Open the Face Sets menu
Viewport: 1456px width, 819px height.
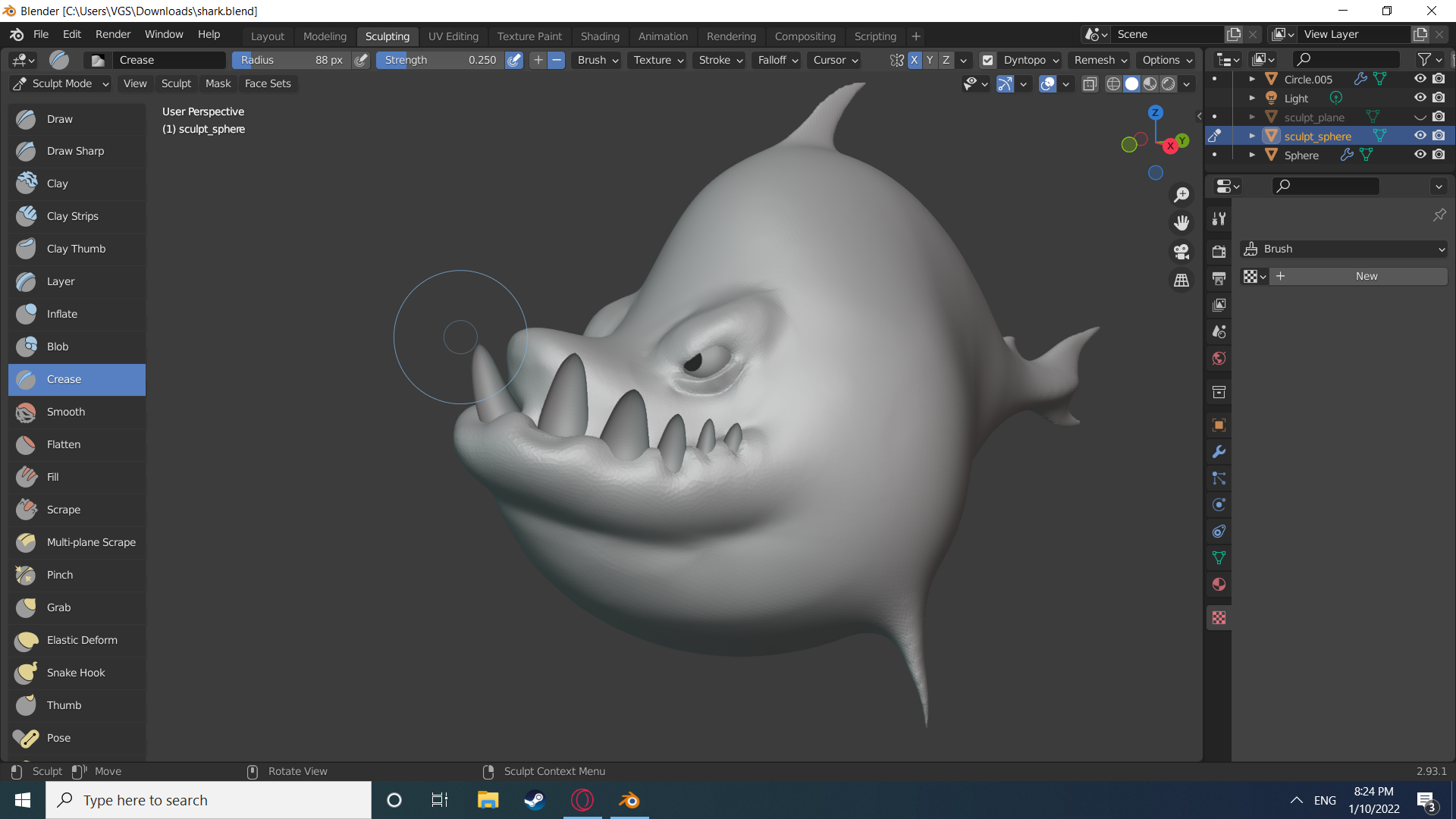(268, 83)
